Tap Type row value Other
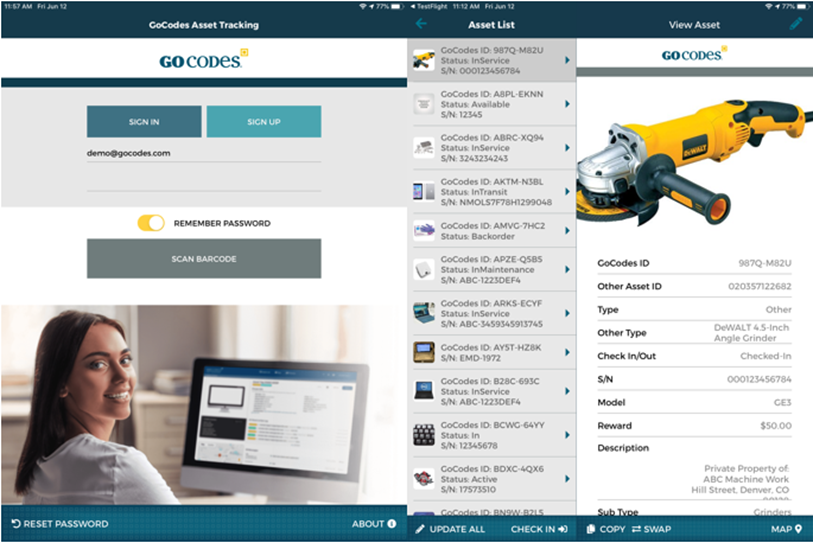 778,309
